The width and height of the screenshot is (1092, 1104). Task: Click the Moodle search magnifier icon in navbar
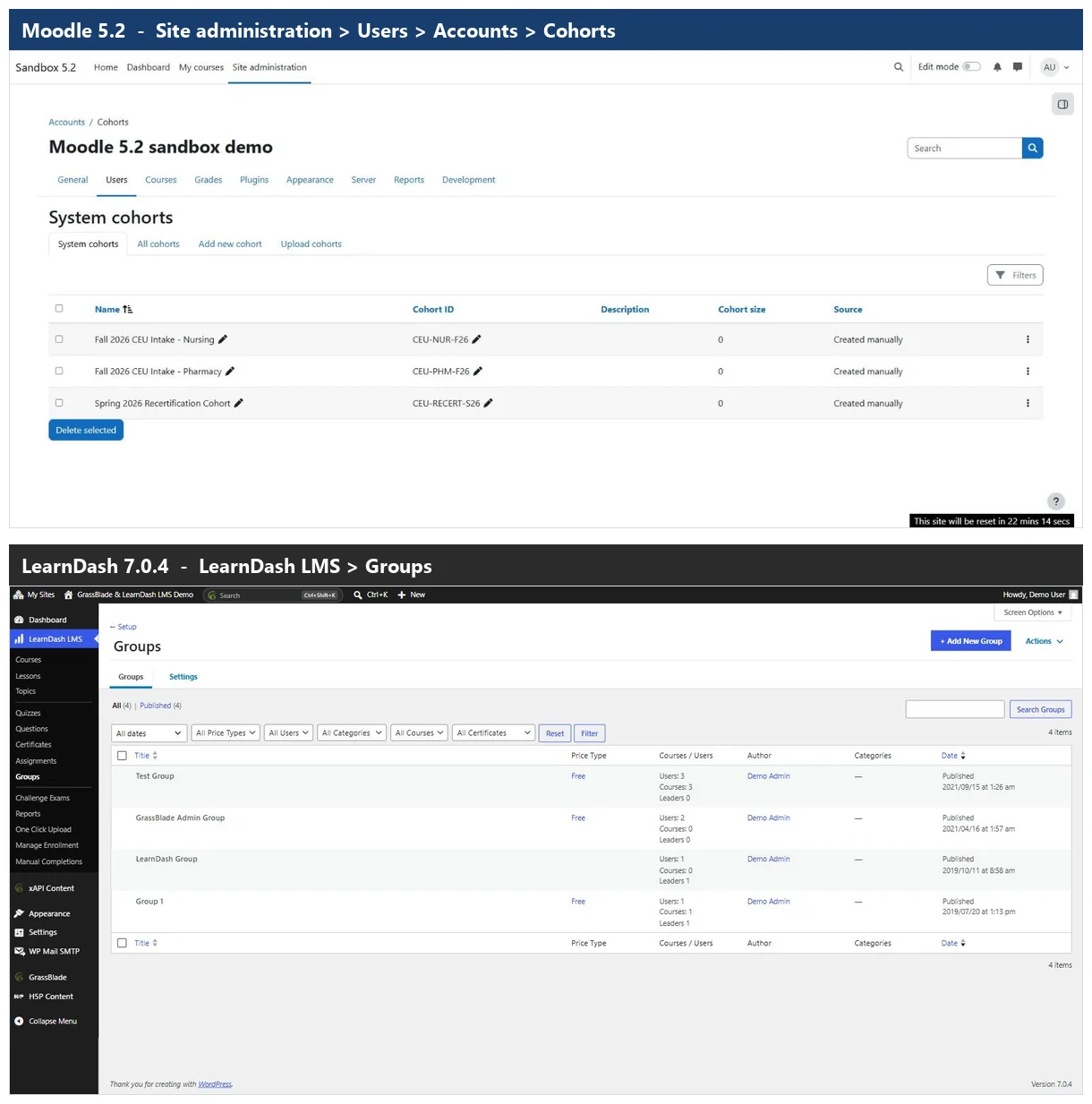pyautogui.click(x=899, y=67)
